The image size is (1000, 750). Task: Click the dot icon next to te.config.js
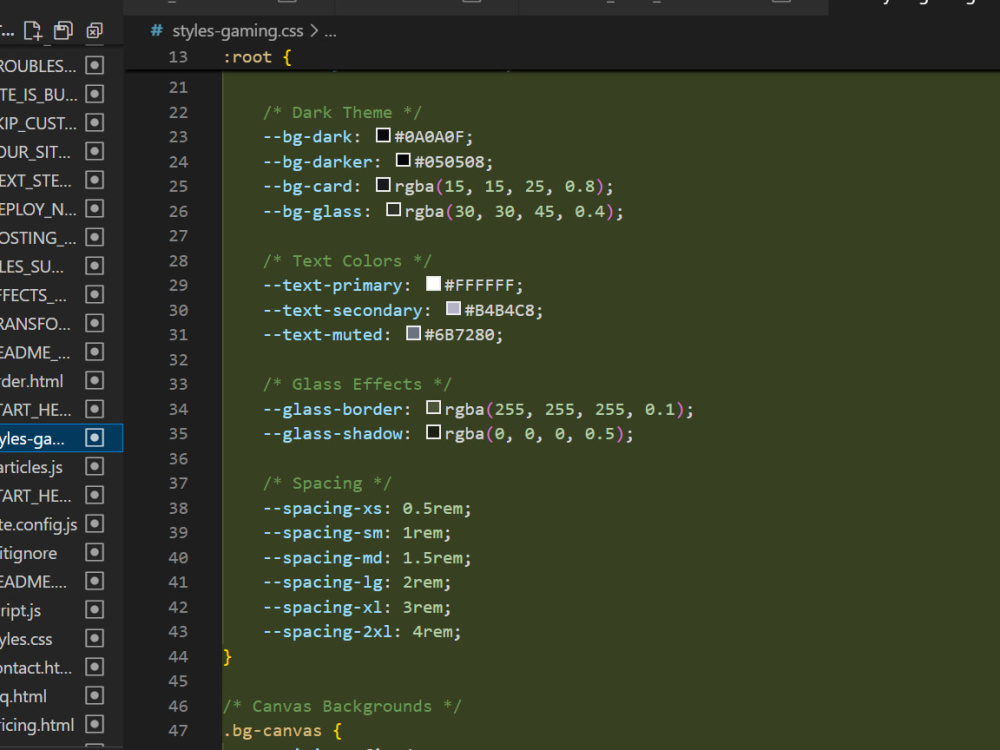[94, 524]
